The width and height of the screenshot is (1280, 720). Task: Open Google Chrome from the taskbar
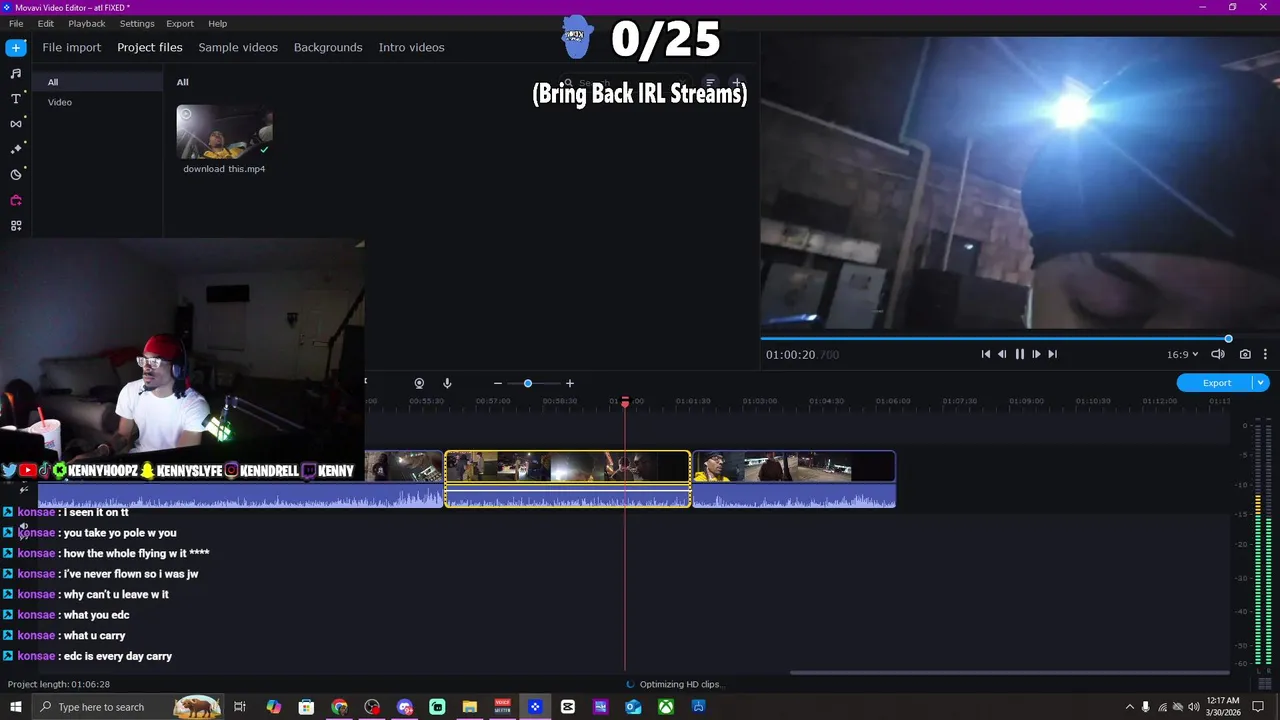[339, 707]
